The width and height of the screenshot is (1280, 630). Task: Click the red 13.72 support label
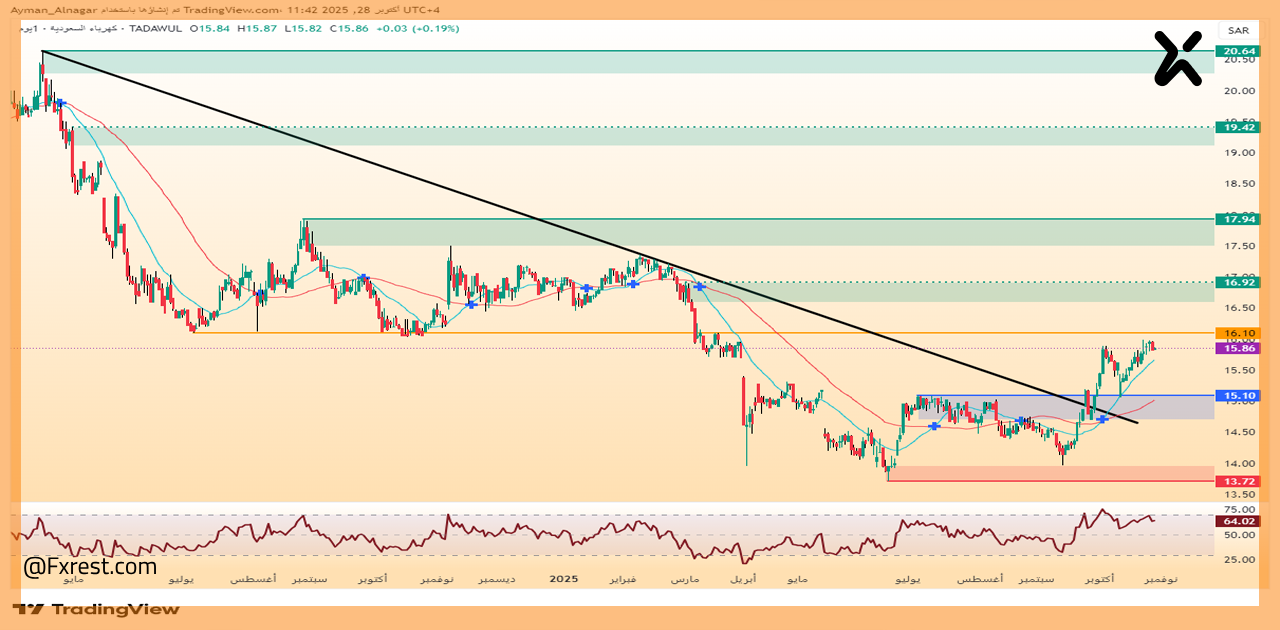1235,481
